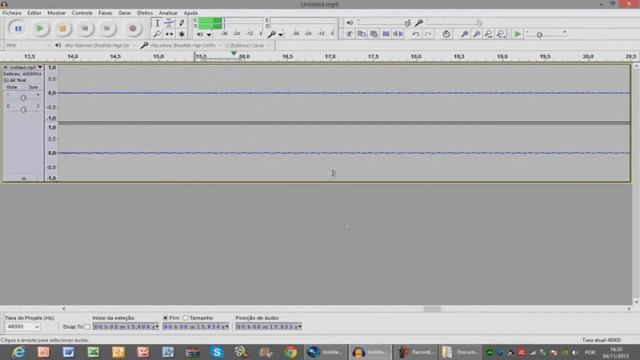Close the Untitled track with X
Viewport: 640px width, 360px height.
tap(6, 67)
